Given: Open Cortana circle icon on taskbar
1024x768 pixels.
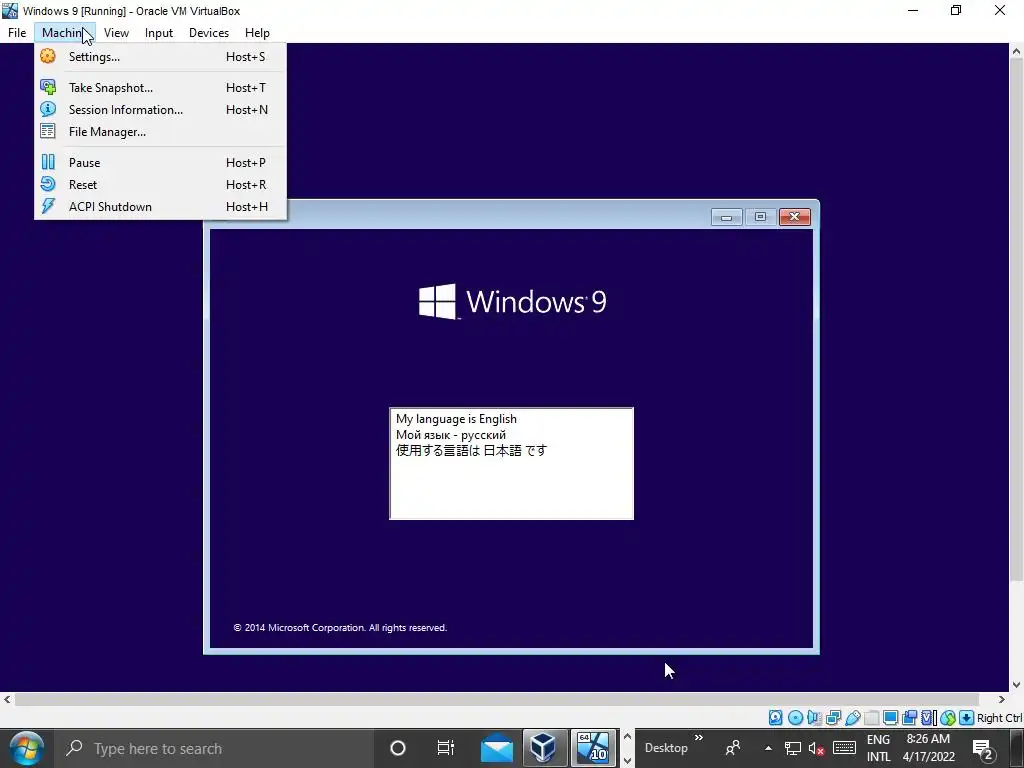Looking at the screenshot, I should 398,748.
